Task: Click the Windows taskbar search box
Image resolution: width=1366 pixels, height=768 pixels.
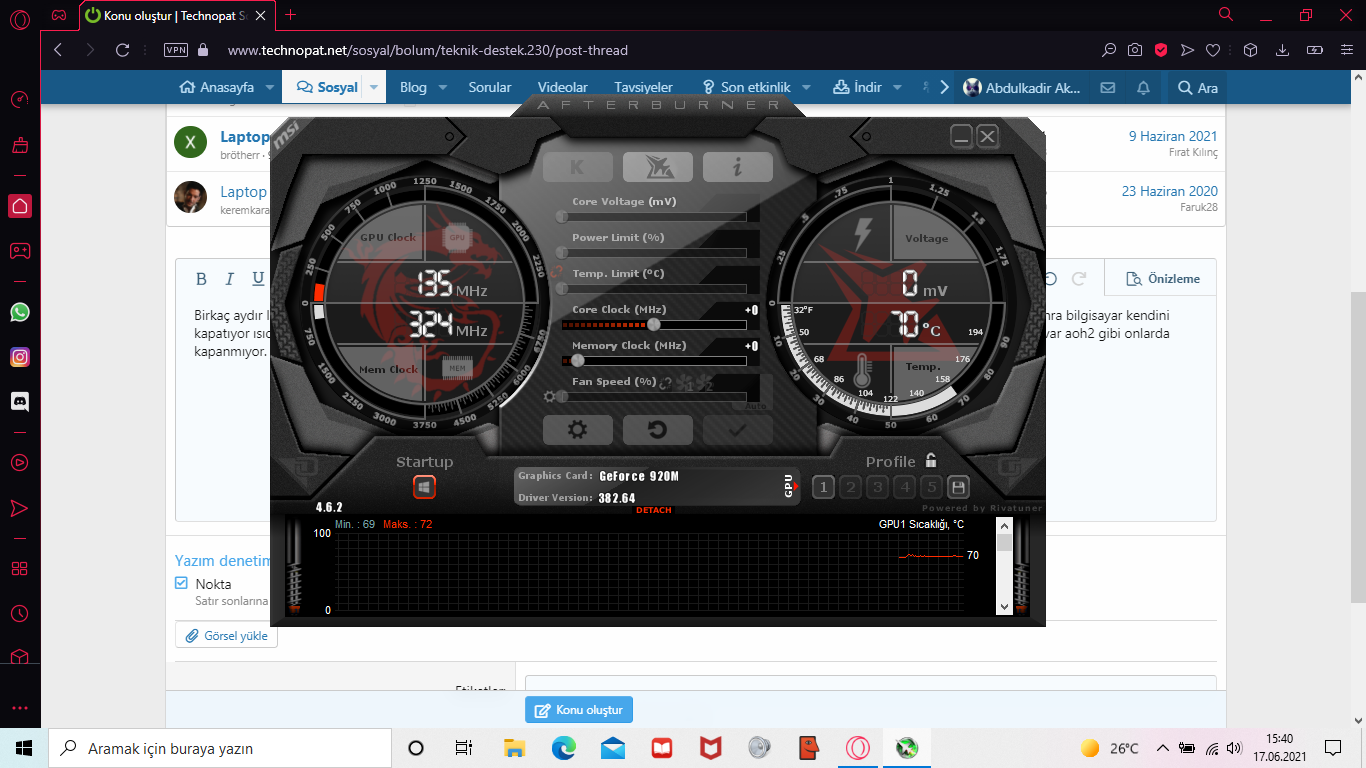Action: [220, 748]
